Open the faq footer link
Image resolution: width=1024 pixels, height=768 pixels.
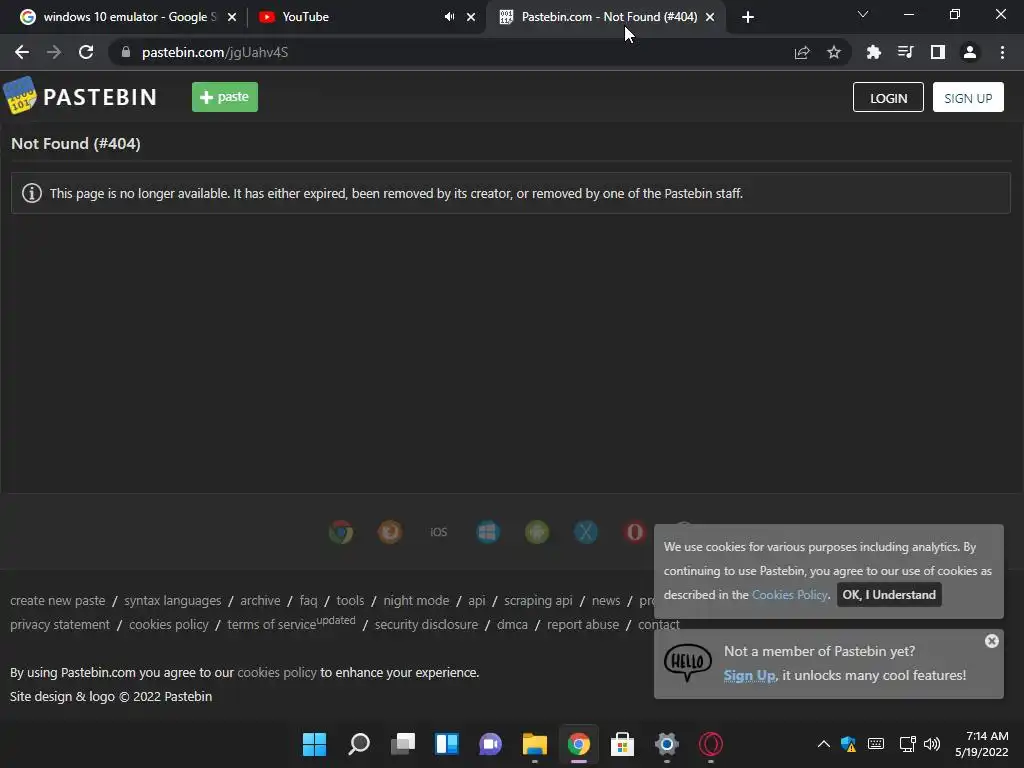pyautogui.click(x=308, y=600)
